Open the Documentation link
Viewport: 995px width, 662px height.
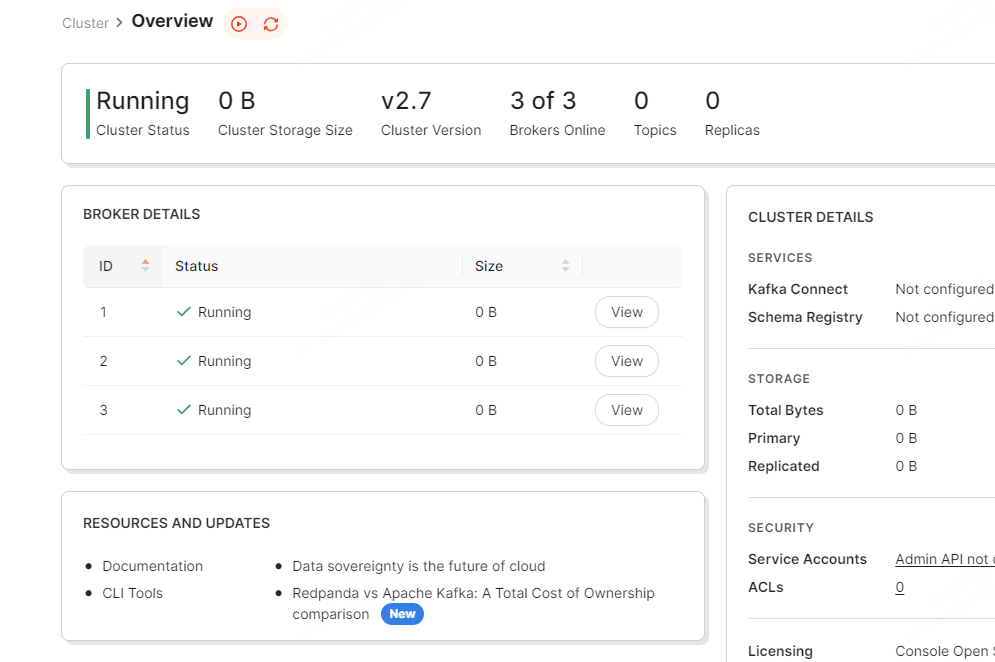click(x=152, y=566)
